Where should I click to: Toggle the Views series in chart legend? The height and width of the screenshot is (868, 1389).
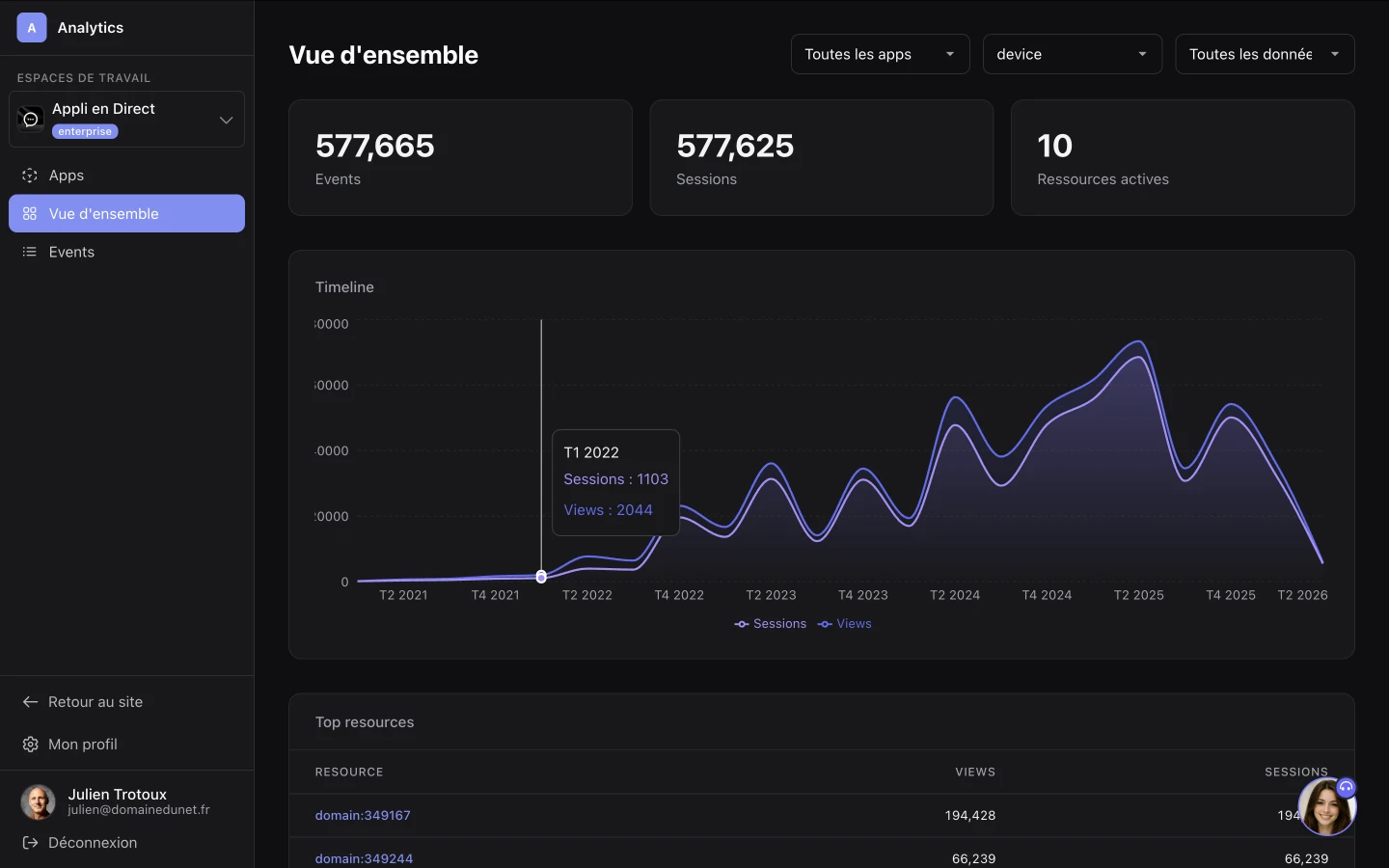[x=845, y=624]
